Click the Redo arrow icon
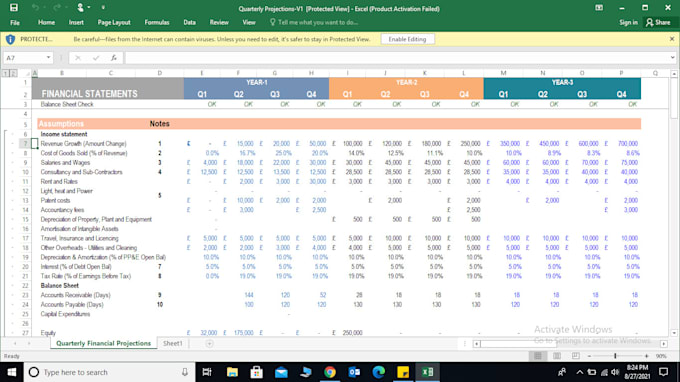Image resolution: width=680 pixels, height=382 pixels. pos(57,7)
